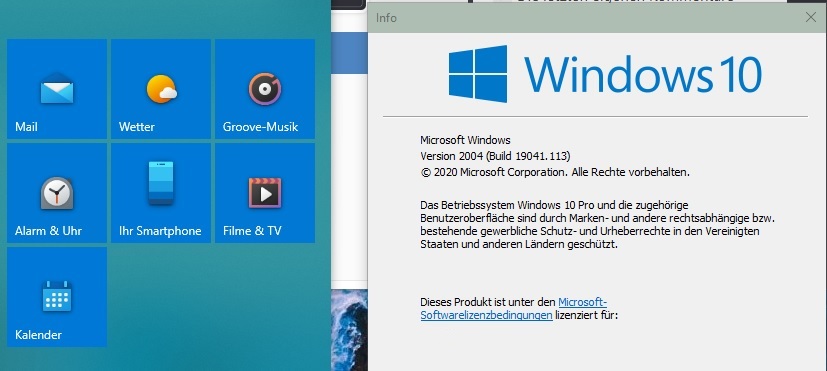Launch the Filme & TV tile
827x371 pixels.
pyautogui.click(x=265, y=193)
